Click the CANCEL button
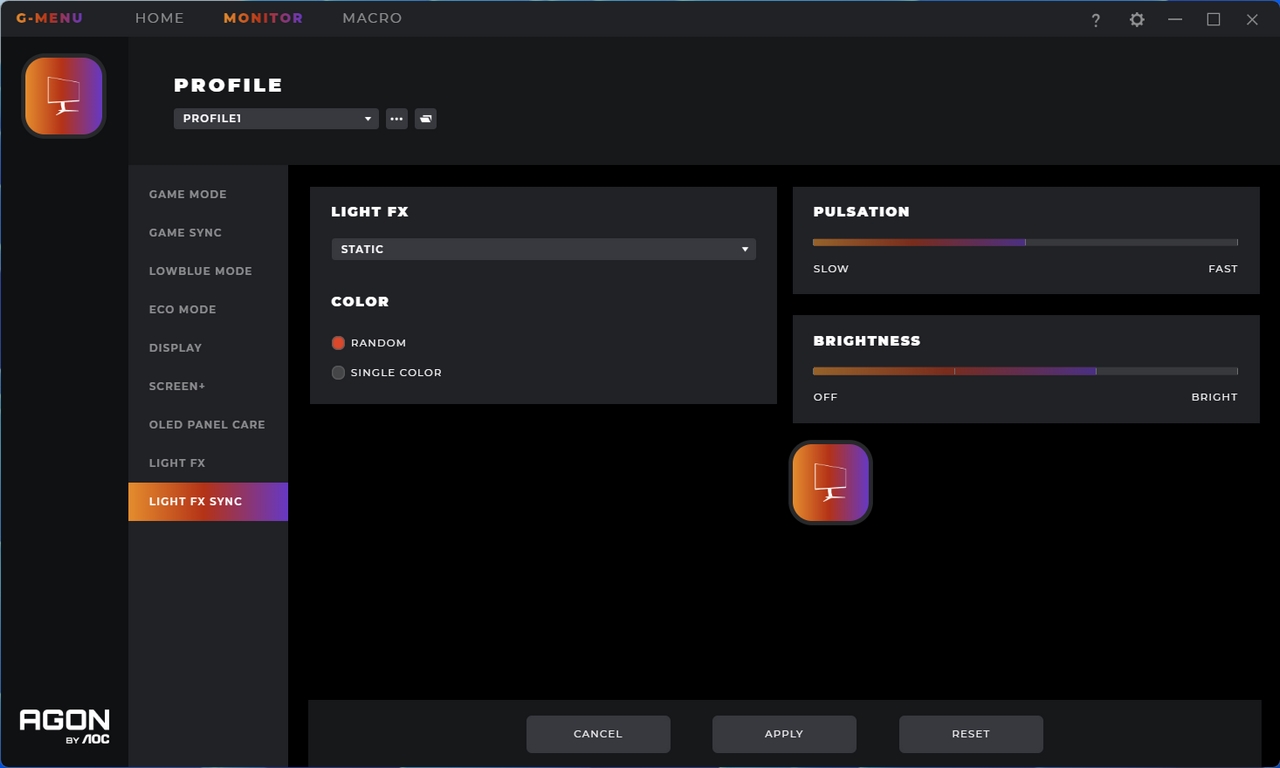 click(x=598, y=734)
